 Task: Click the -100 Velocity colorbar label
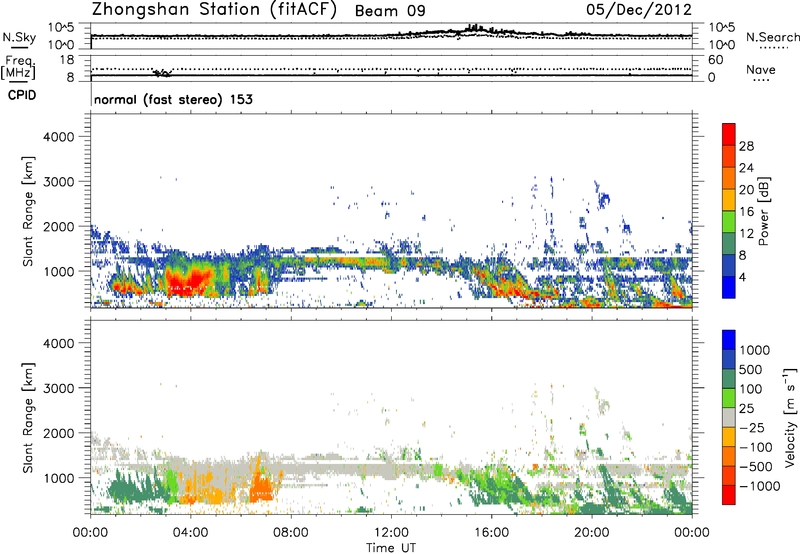click(756, 447)
